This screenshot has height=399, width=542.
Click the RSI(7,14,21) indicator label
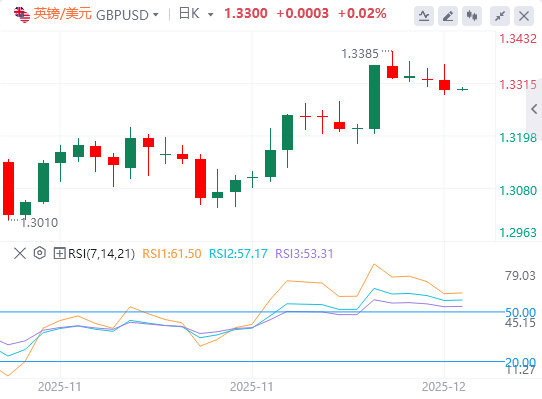pyautogui.click(x=101, y=253)
